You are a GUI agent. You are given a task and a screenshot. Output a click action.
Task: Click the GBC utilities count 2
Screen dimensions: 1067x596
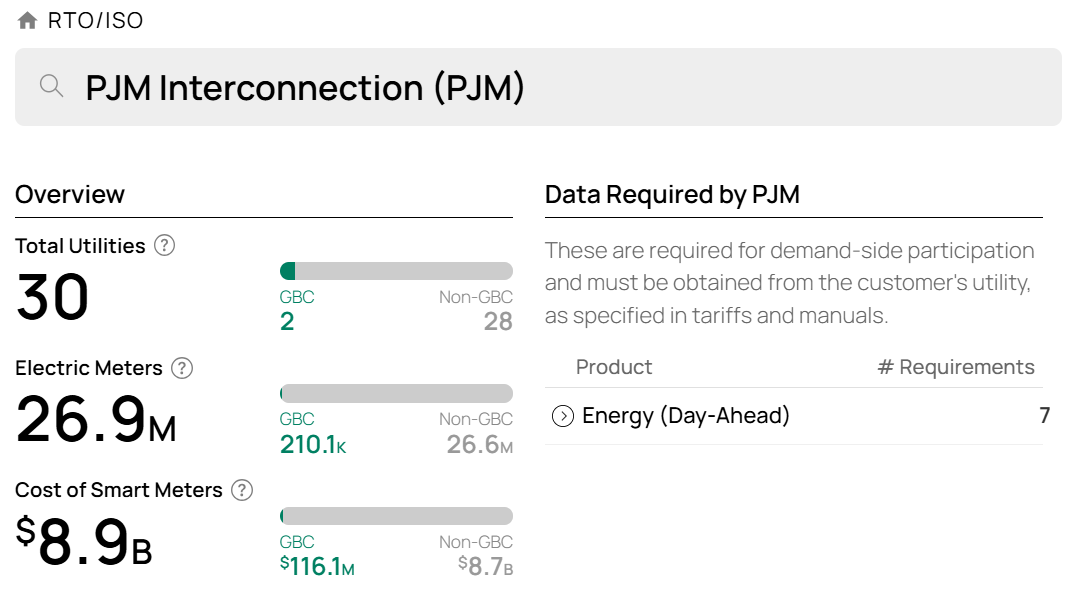[287, 321]
